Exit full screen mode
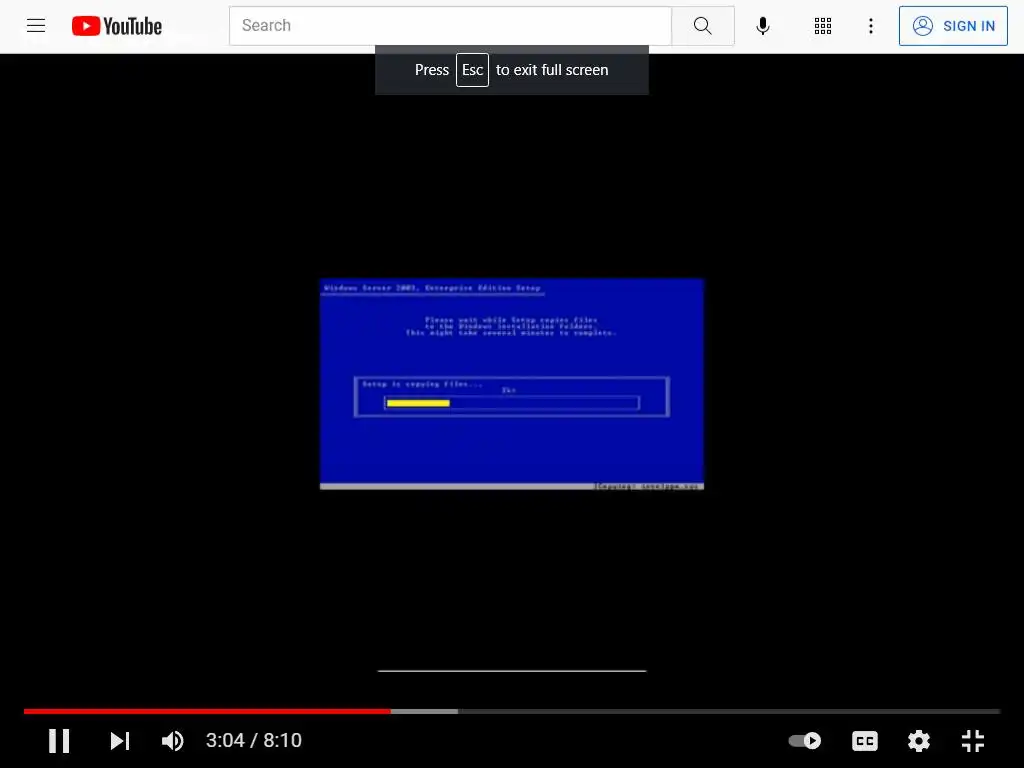1024x768 pixels. tap(973, 741)
